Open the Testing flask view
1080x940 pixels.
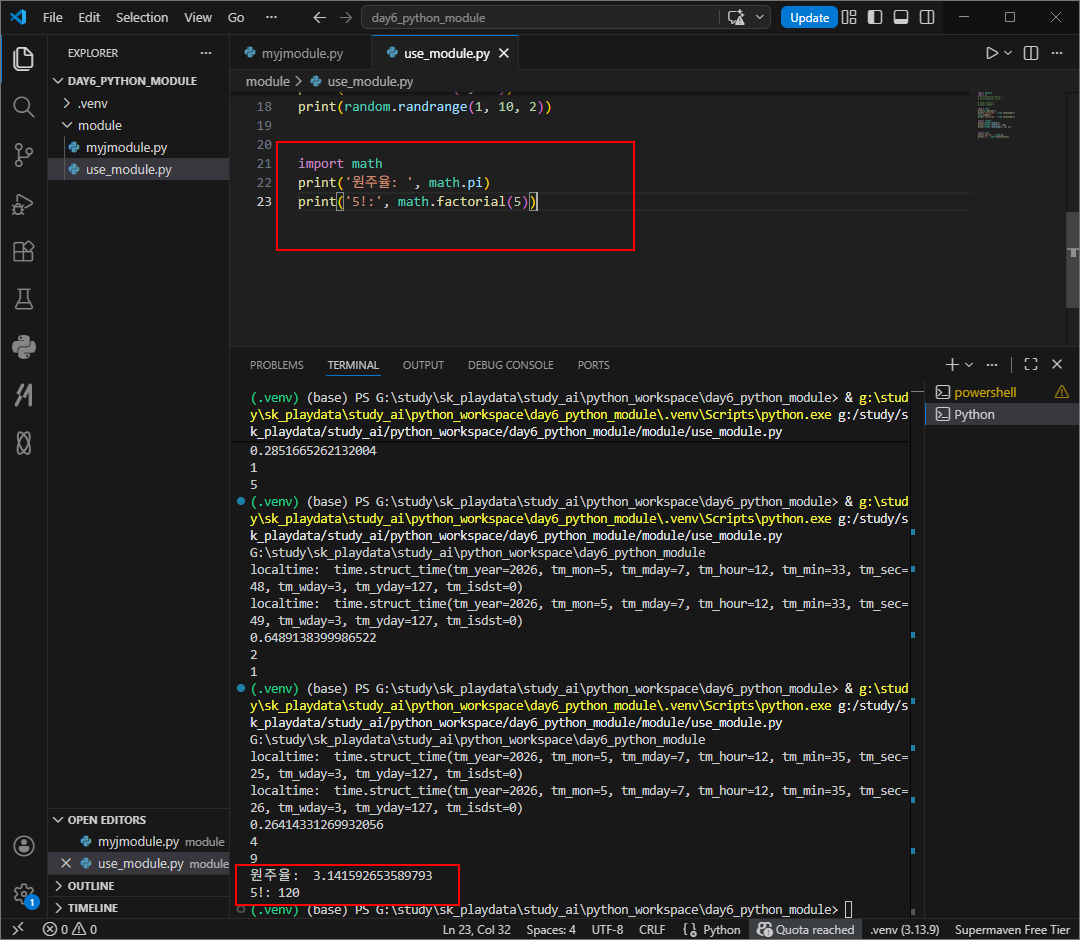click(23, 300)
